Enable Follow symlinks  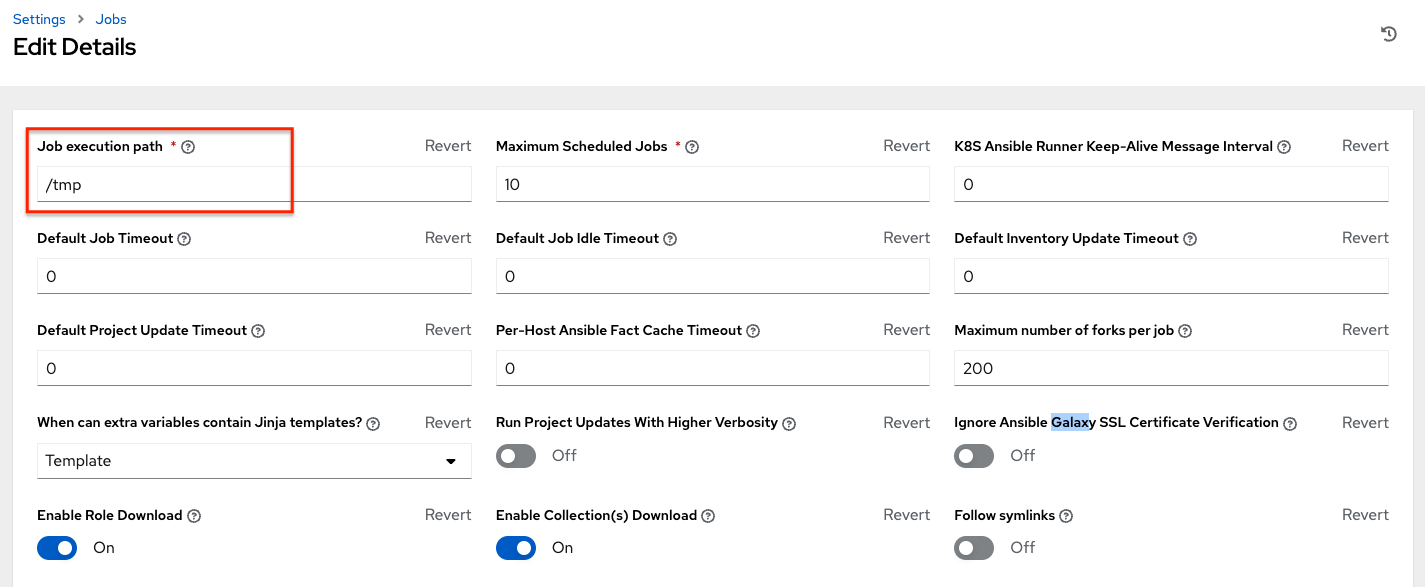coord(974,548)
